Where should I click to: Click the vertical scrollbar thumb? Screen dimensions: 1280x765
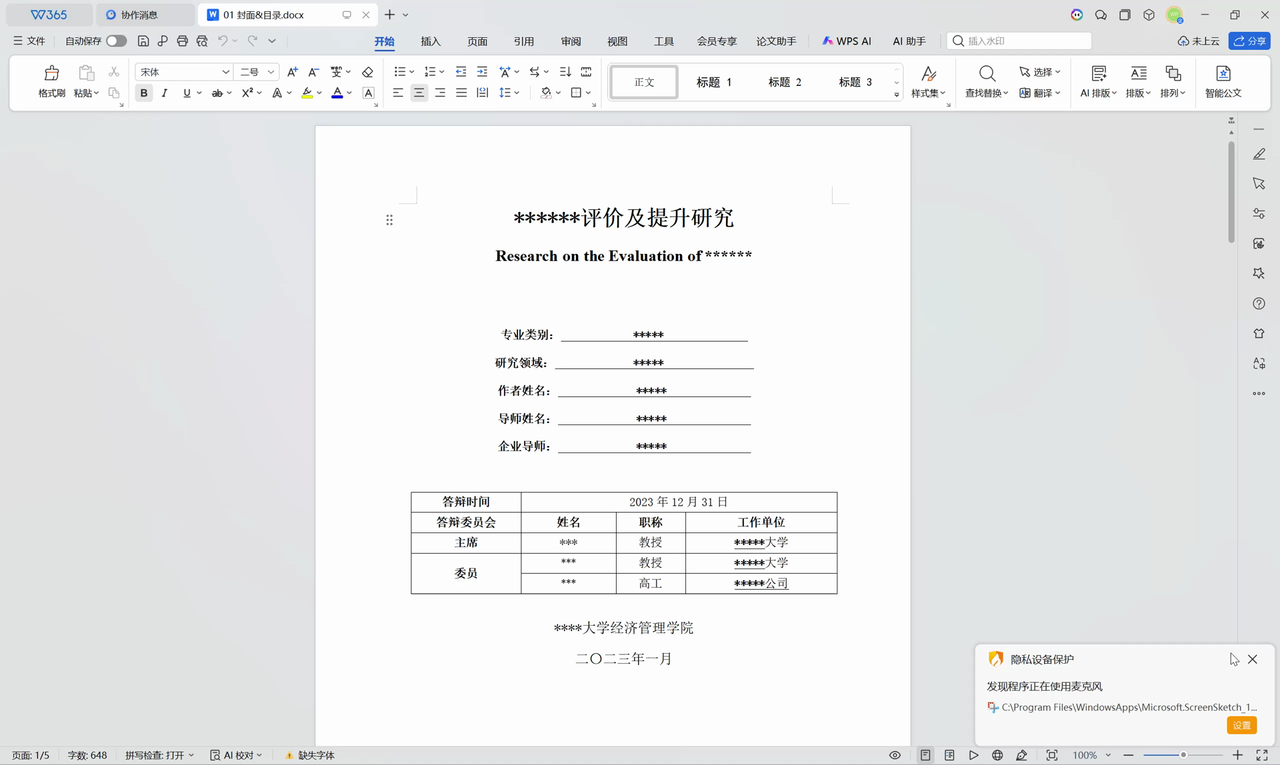(1232, 190)
